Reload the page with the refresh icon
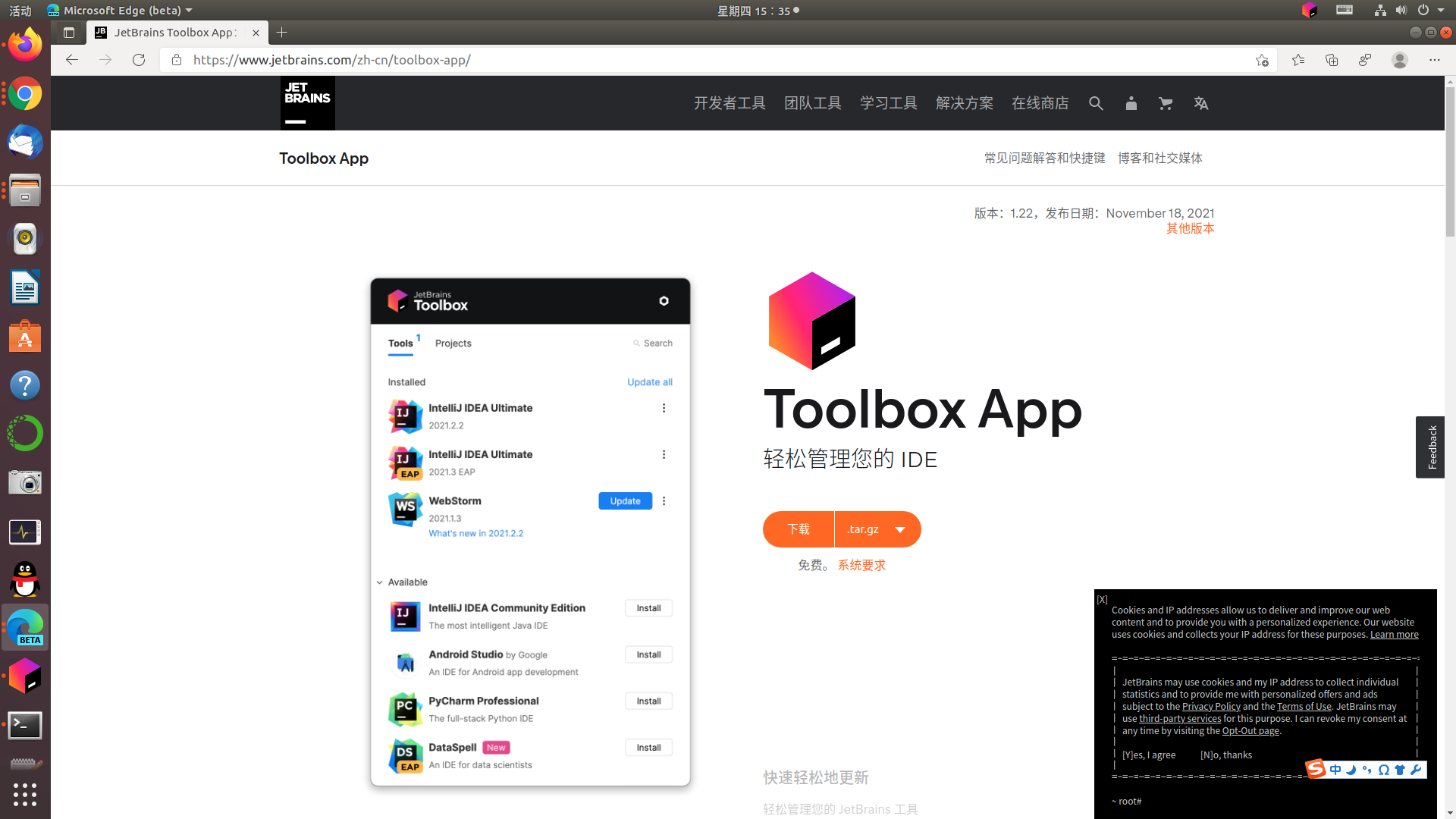This screenshot has height=819, width=1456. (139, 60)
